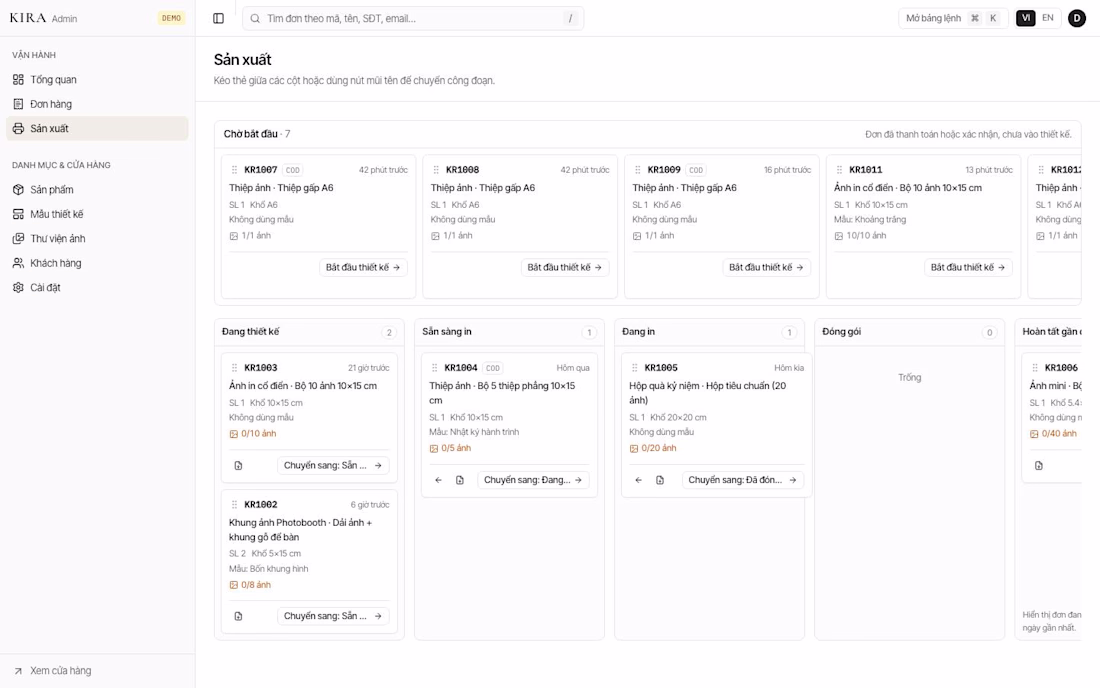This screenshot has height=688, width=1100.
Task: Start design for order KR1009
Action: [x=766, y=267]
